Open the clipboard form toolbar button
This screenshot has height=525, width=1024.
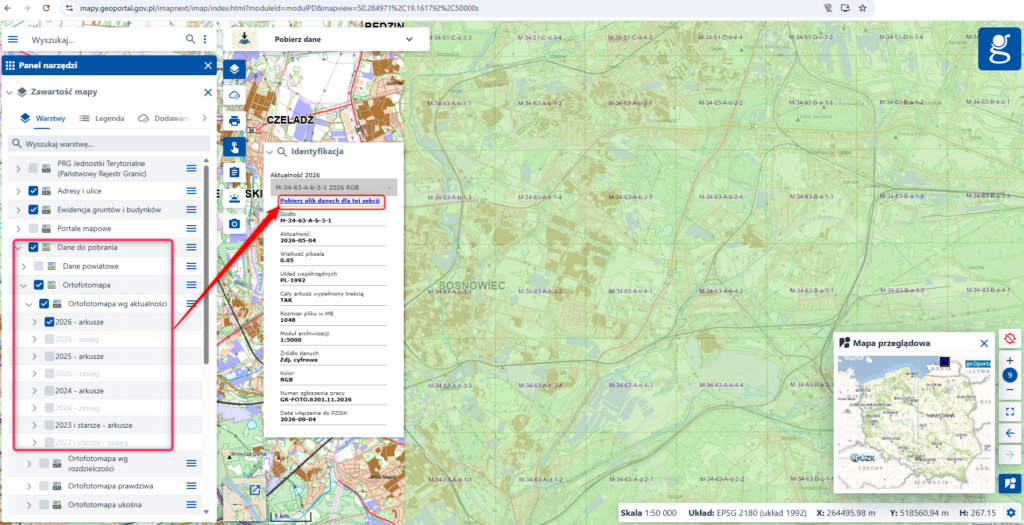(x=234, y=172)
